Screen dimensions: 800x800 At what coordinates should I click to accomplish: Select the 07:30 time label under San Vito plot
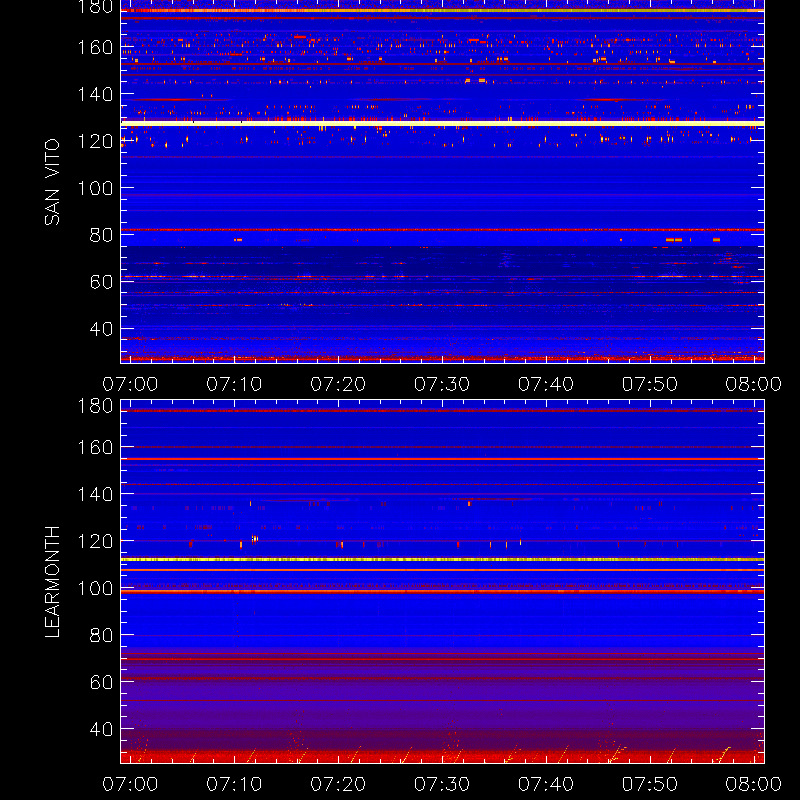point(442,384)
